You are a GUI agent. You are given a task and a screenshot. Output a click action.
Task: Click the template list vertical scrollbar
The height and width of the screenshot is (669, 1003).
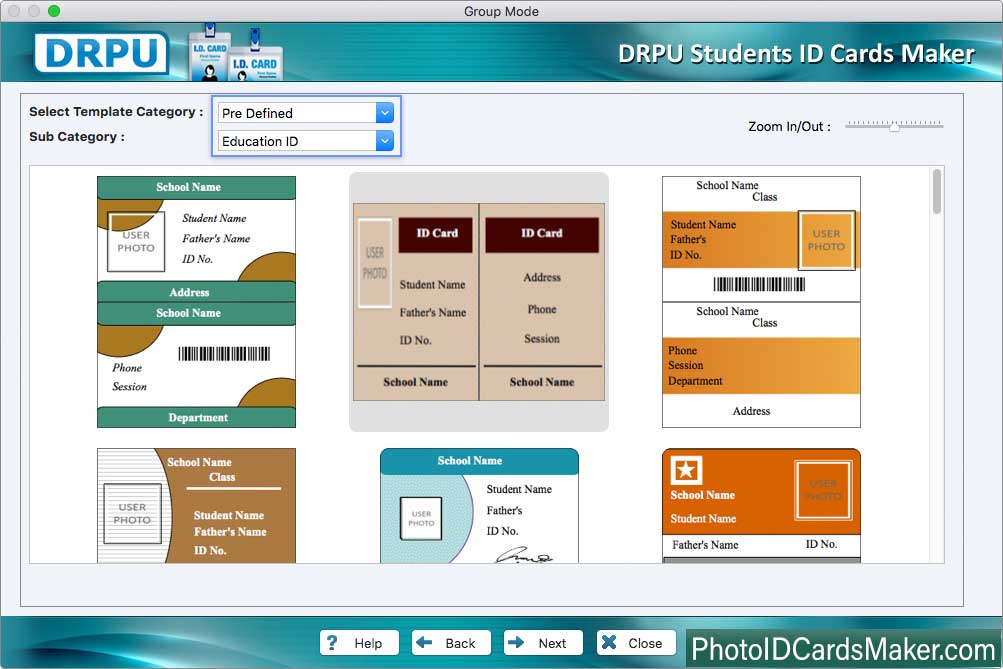pyautogui.click(x=936, y=191)
